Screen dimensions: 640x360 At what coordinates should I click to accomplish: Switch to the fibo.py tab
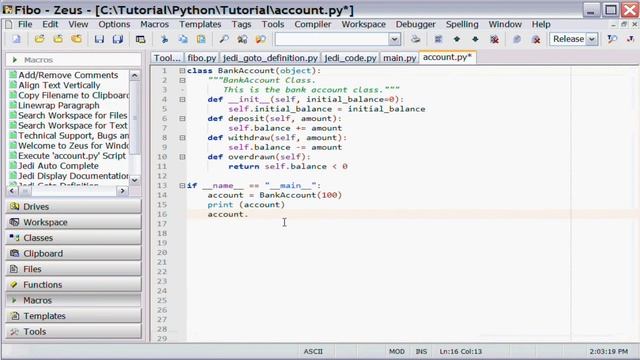(x=202, y=58)
